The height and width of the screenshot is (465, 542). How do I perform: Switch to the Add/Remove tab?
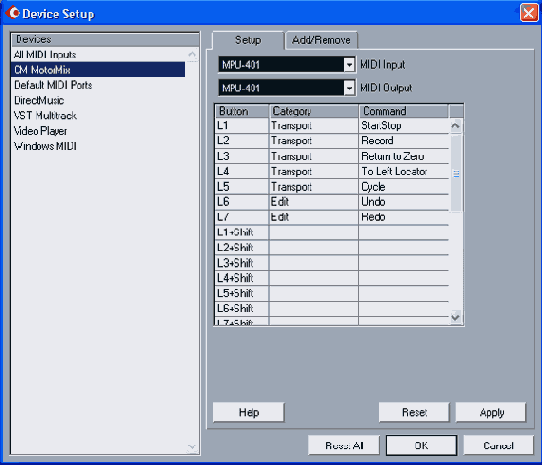coord(321,40)
